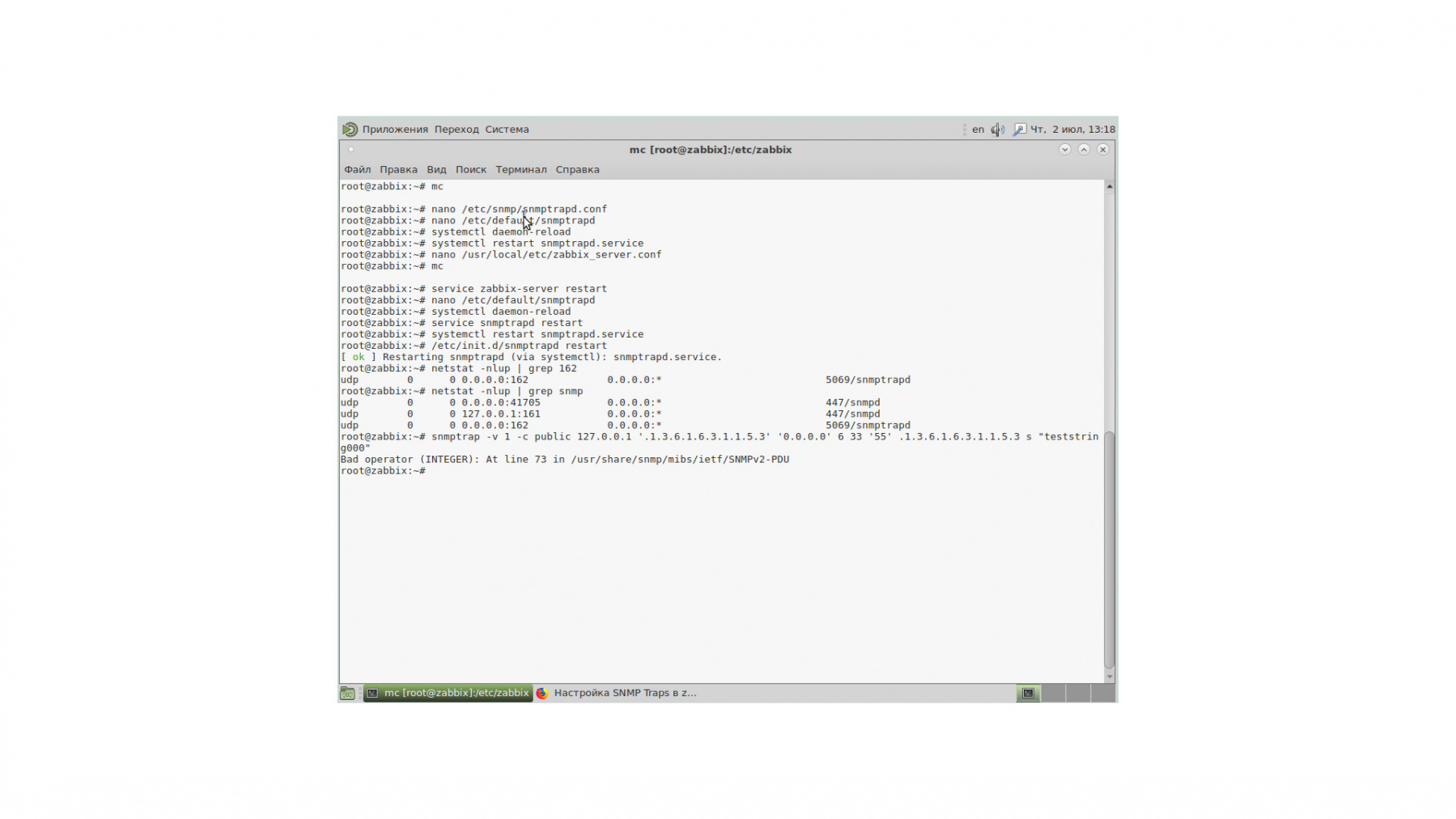Click the terminal window title mc [root@zabbix]:/etc/zabbix

[x=711, y=150]
